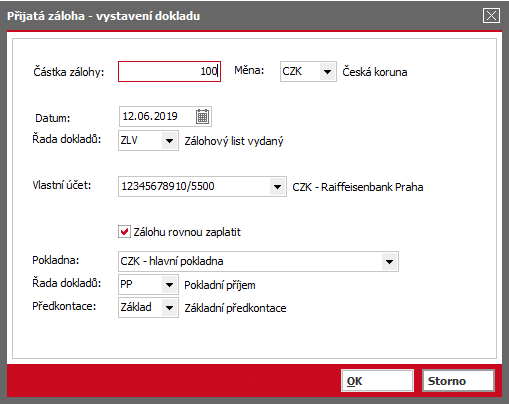Click the Zálohu rovnou zaplatit label
Image resolution: width=509 pixels, height=404 pixels.
pos(187,232)
